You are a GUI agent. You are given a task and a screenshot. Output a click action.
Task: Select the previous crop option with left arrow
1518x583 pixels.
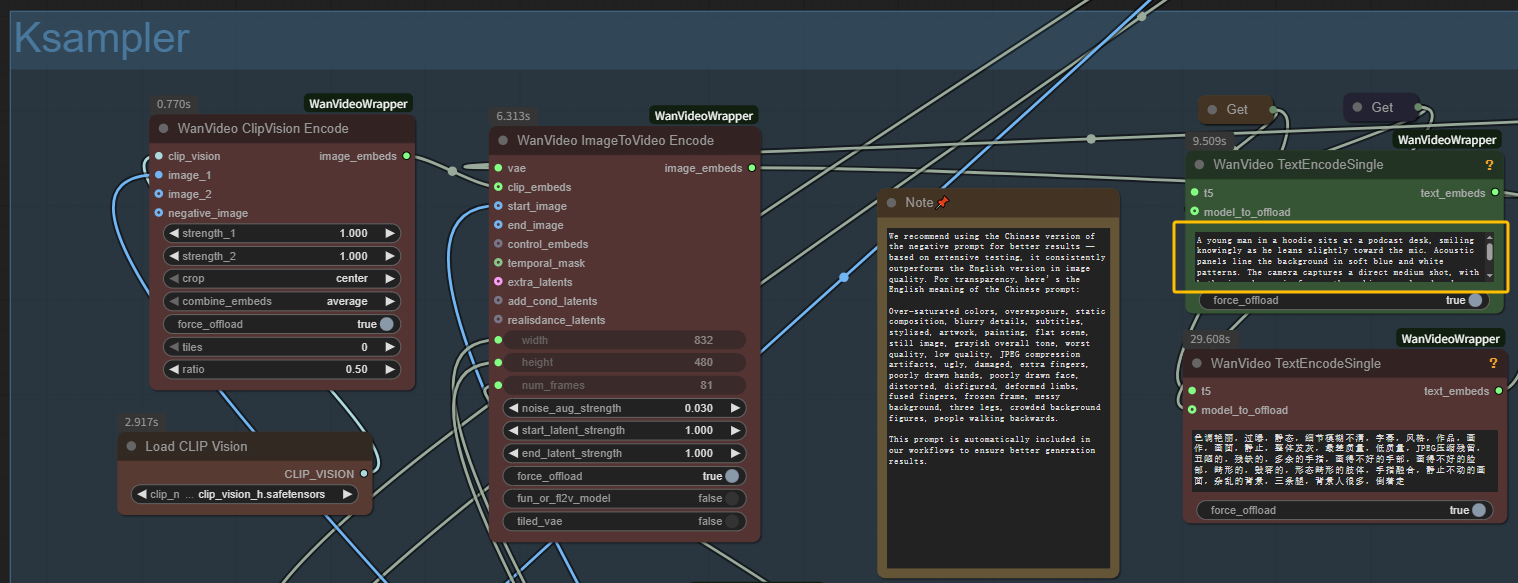click(174, 278)
